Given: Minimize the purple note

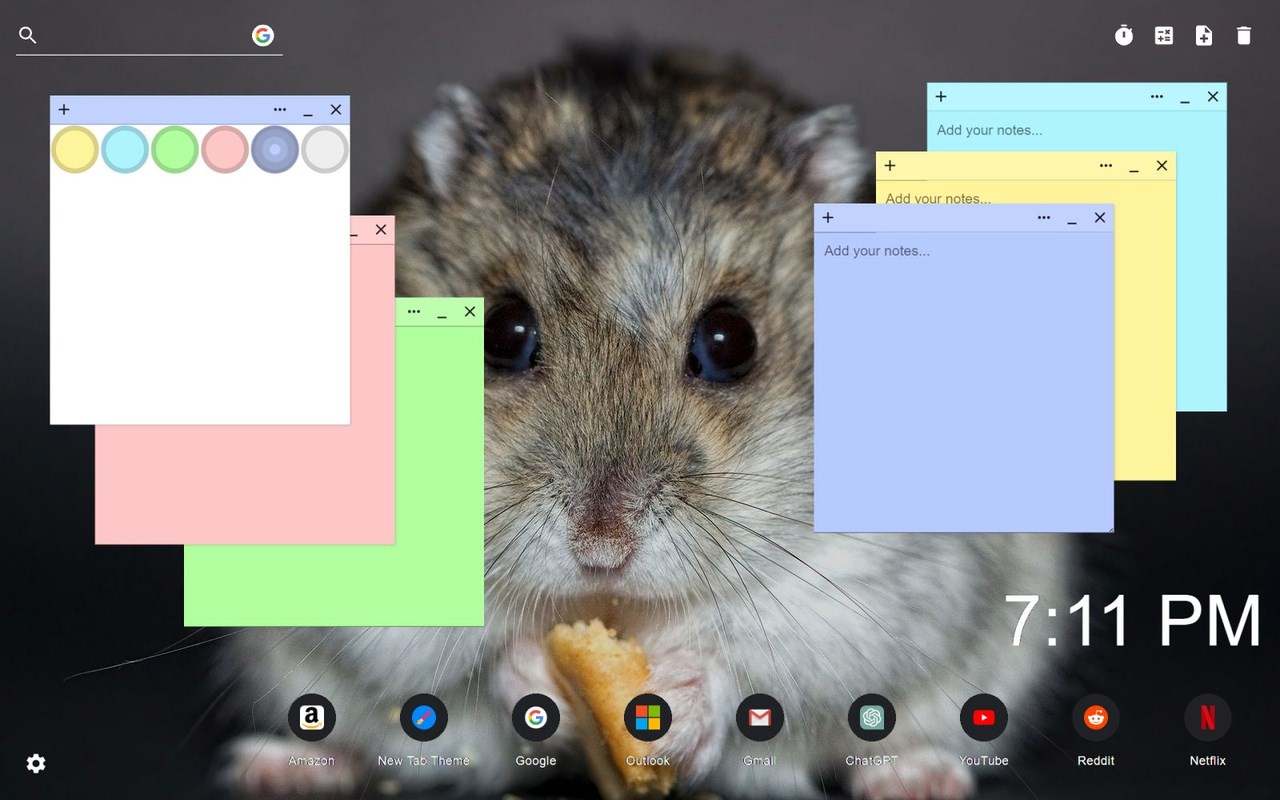Looking at the screenshot, I should coord(1072,220).
